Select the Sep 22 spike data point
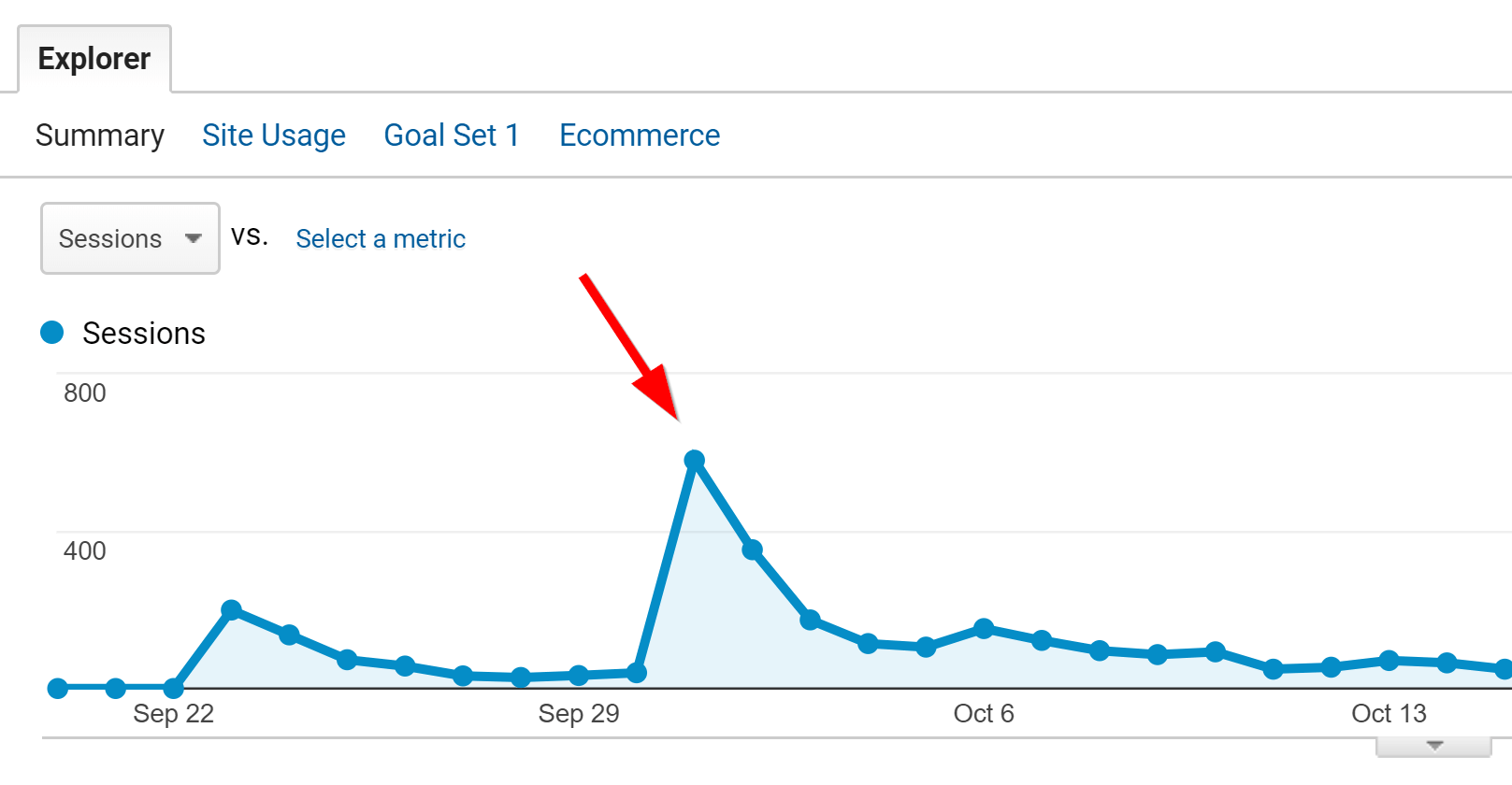This screenshot has width=1512, height=785. pos(232,609)
